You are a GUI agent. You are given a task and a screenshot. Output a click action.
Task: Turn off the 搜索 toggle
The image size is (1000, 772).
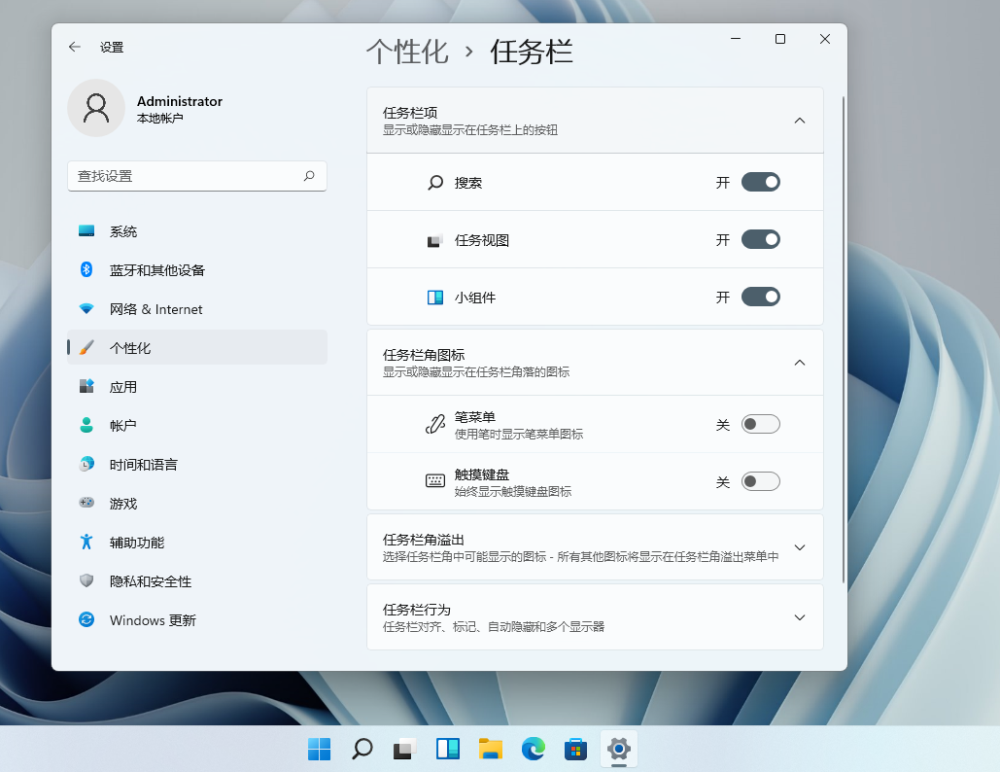coord(760,182)
